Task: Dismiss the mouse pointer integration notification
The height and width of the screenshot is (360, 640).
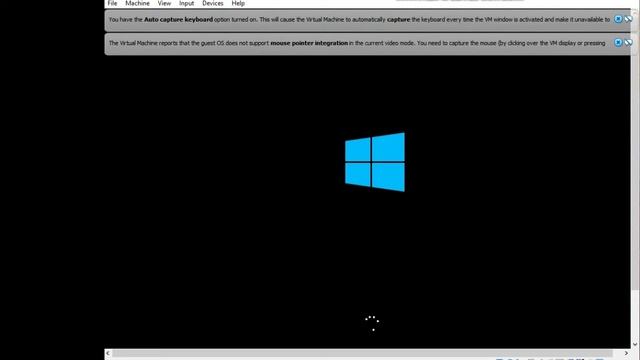Action: (x=618, y=42)
